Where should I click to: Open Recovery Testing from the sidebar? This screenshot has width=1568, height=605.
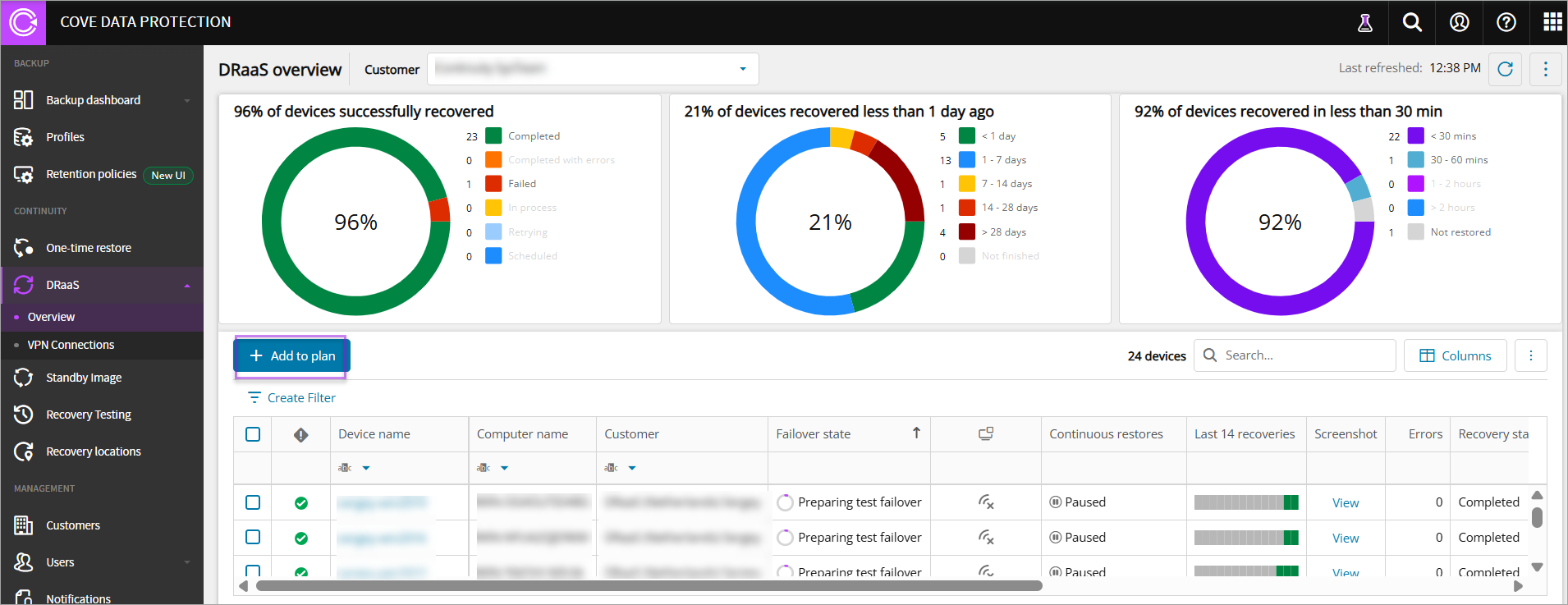[89, 415]
